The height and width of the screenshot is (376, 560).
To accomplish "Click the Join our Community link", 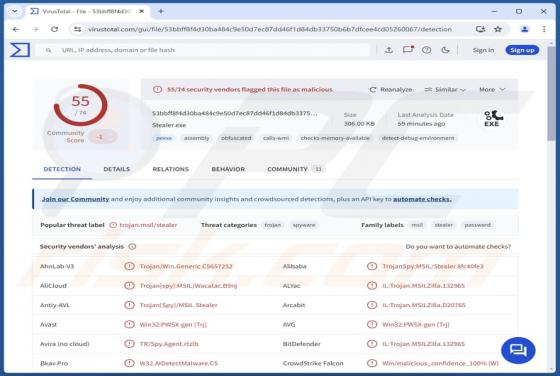I will point(75,199).
